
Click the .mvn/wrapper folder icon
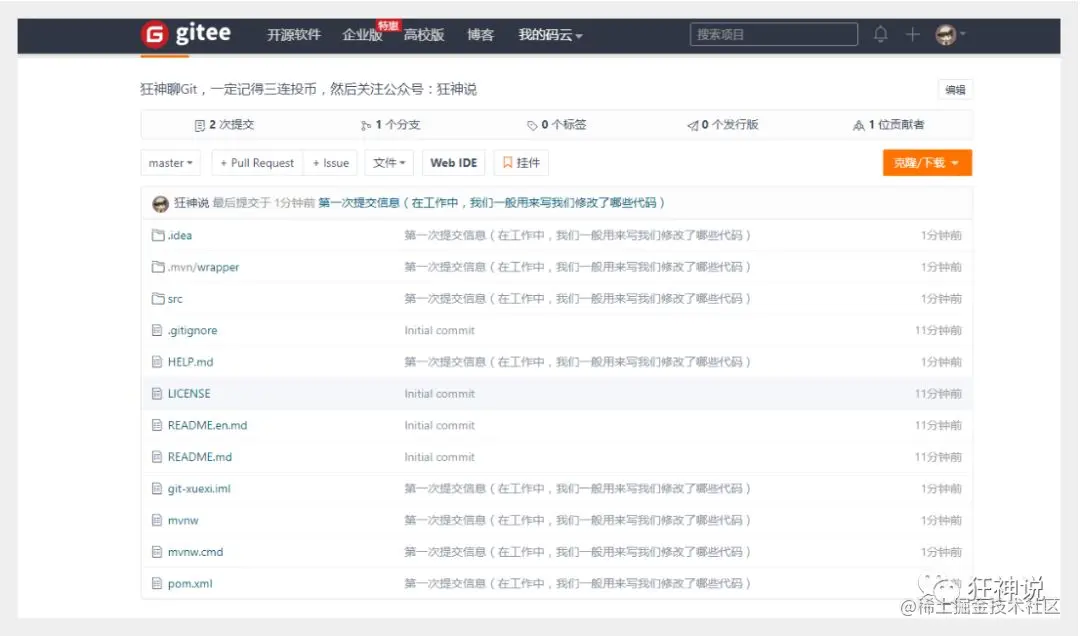158,267
